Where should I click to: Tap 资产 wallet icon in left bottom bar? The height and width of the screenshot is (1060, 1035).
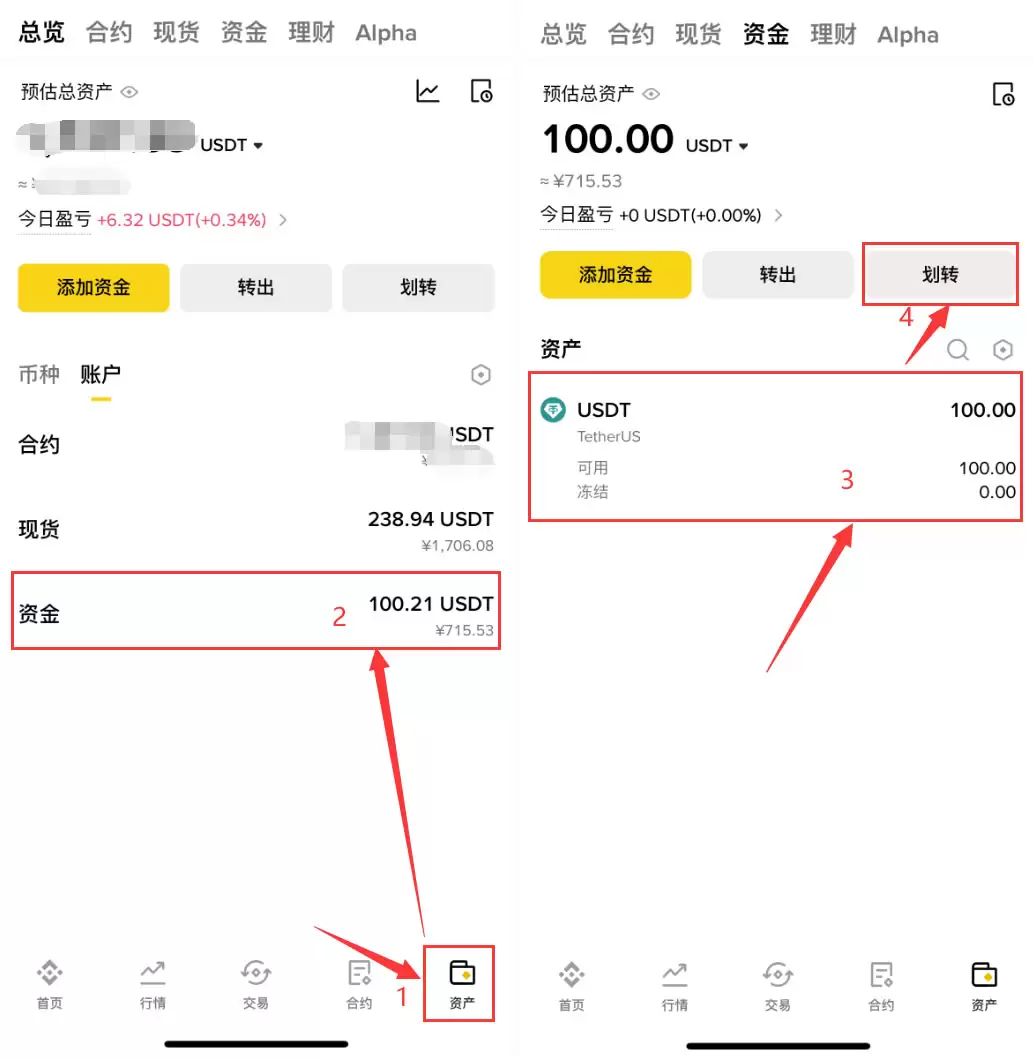click(462, 984)
